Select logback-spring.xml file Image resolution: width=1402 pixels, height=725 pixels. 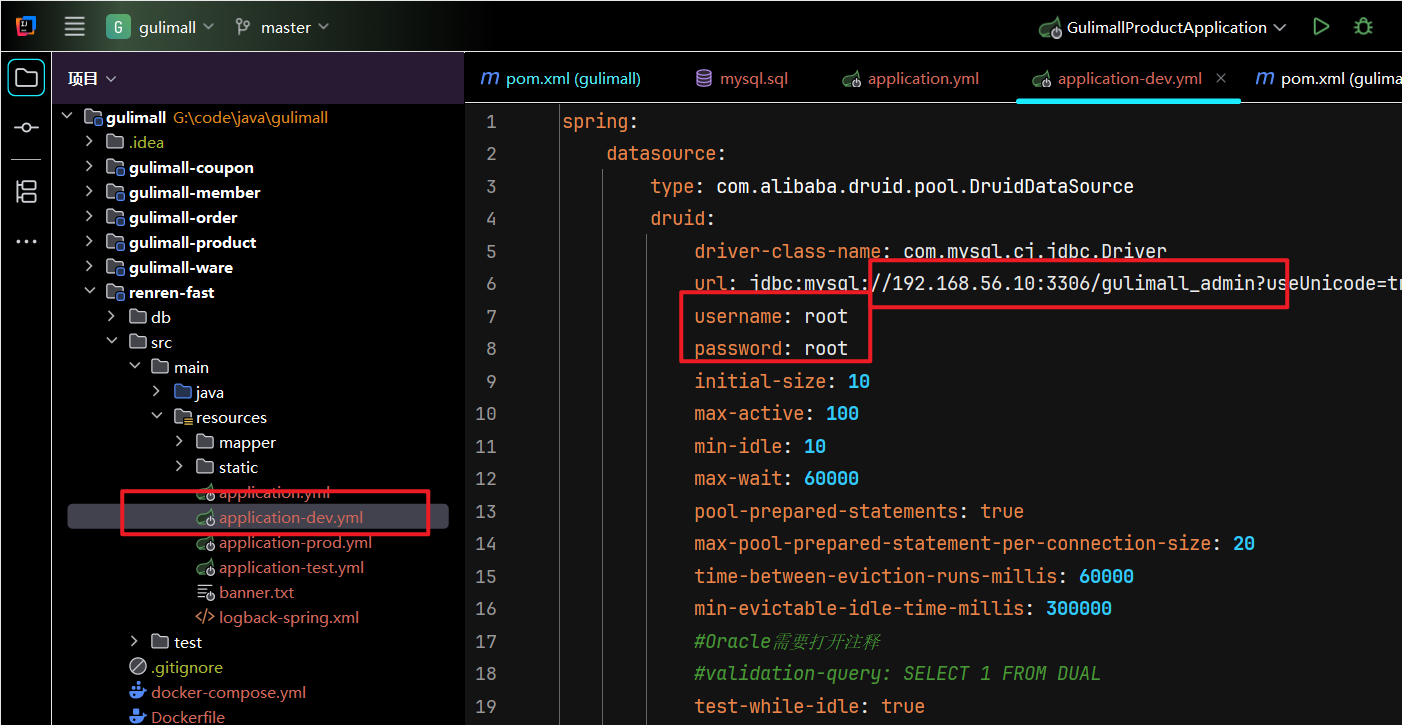pos(277,617)
